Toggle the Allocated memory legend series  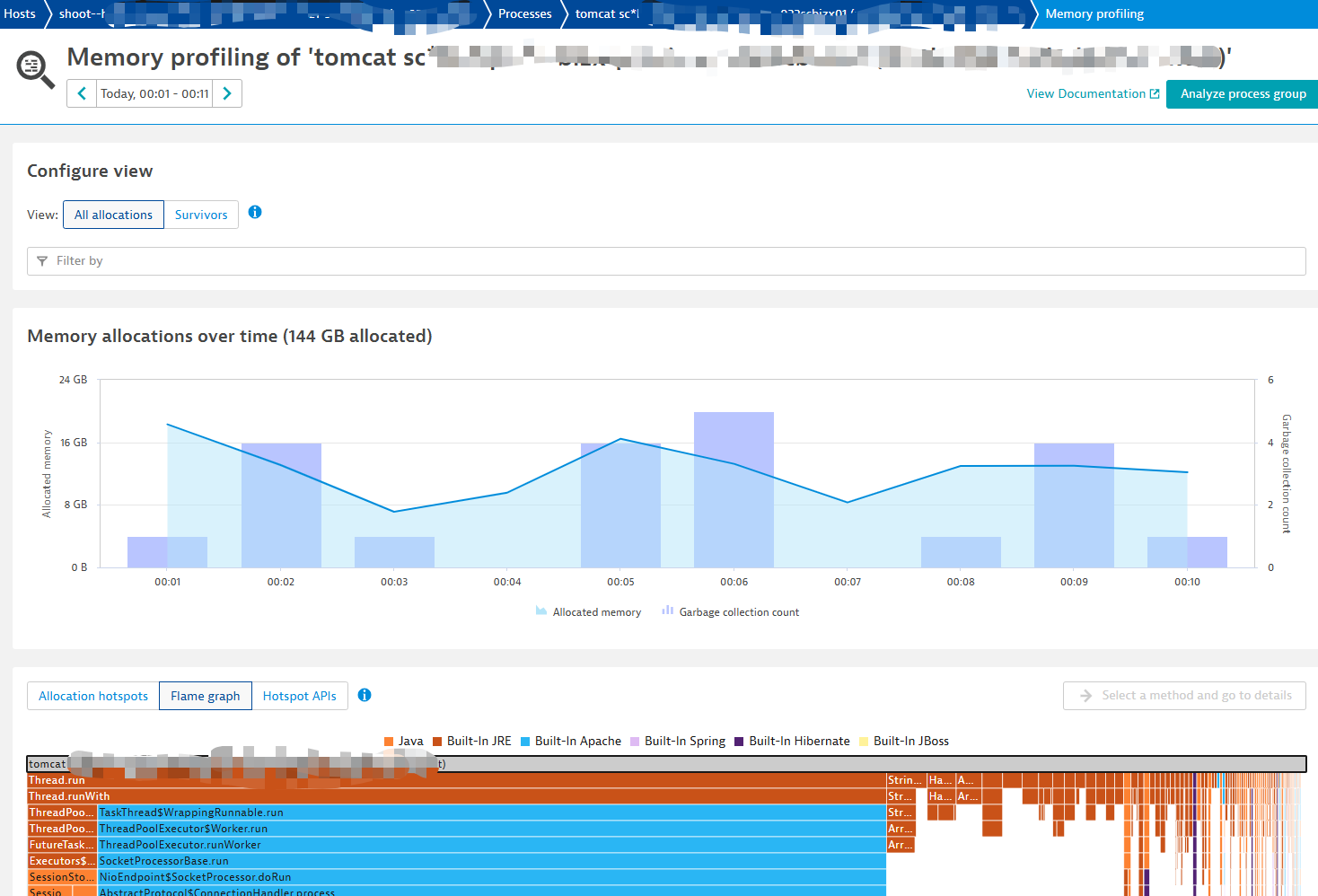588,611
